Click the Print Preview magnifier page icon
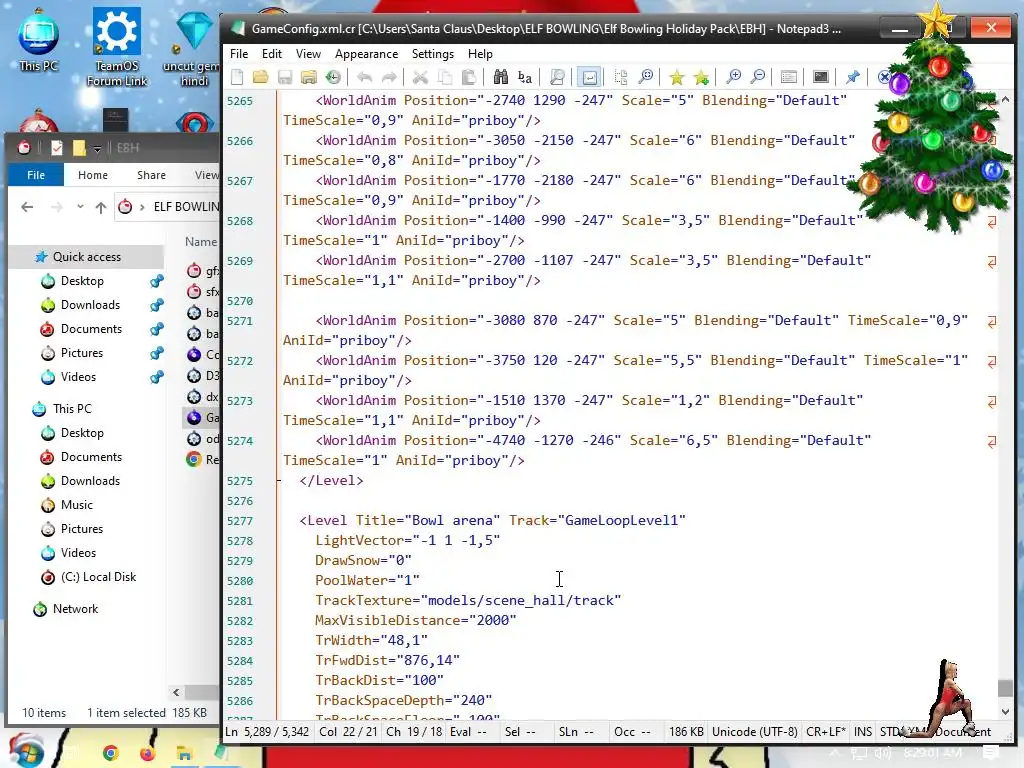This screenshot has width=1024, height=768. tap(557, 78)
